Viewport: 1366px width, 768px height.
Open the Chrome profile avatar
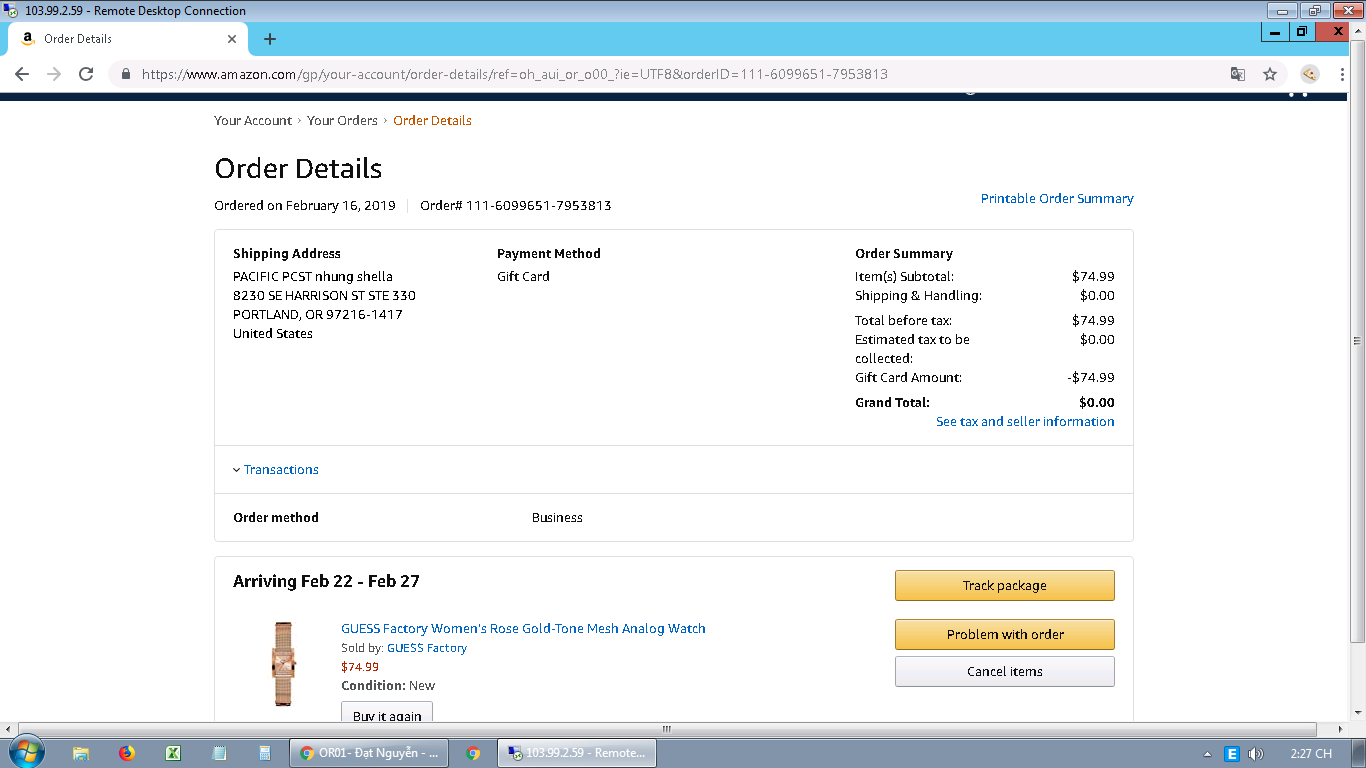[x=1309, y=74]
